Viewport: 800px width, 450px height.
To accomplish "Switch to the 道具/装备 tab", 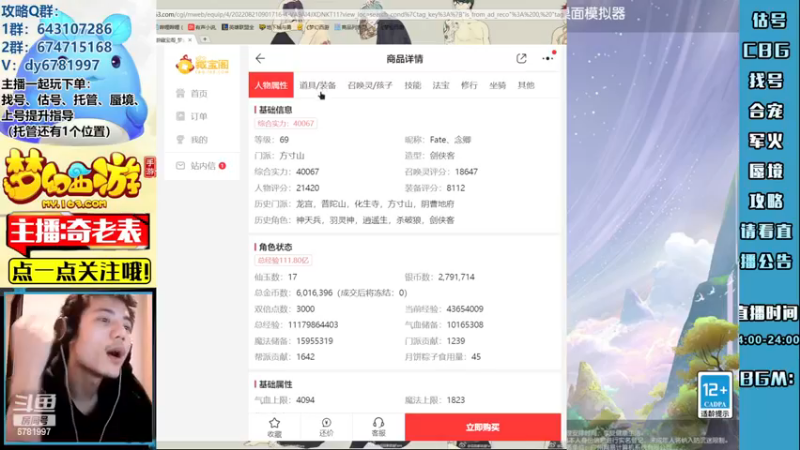I will click(317, 85).
